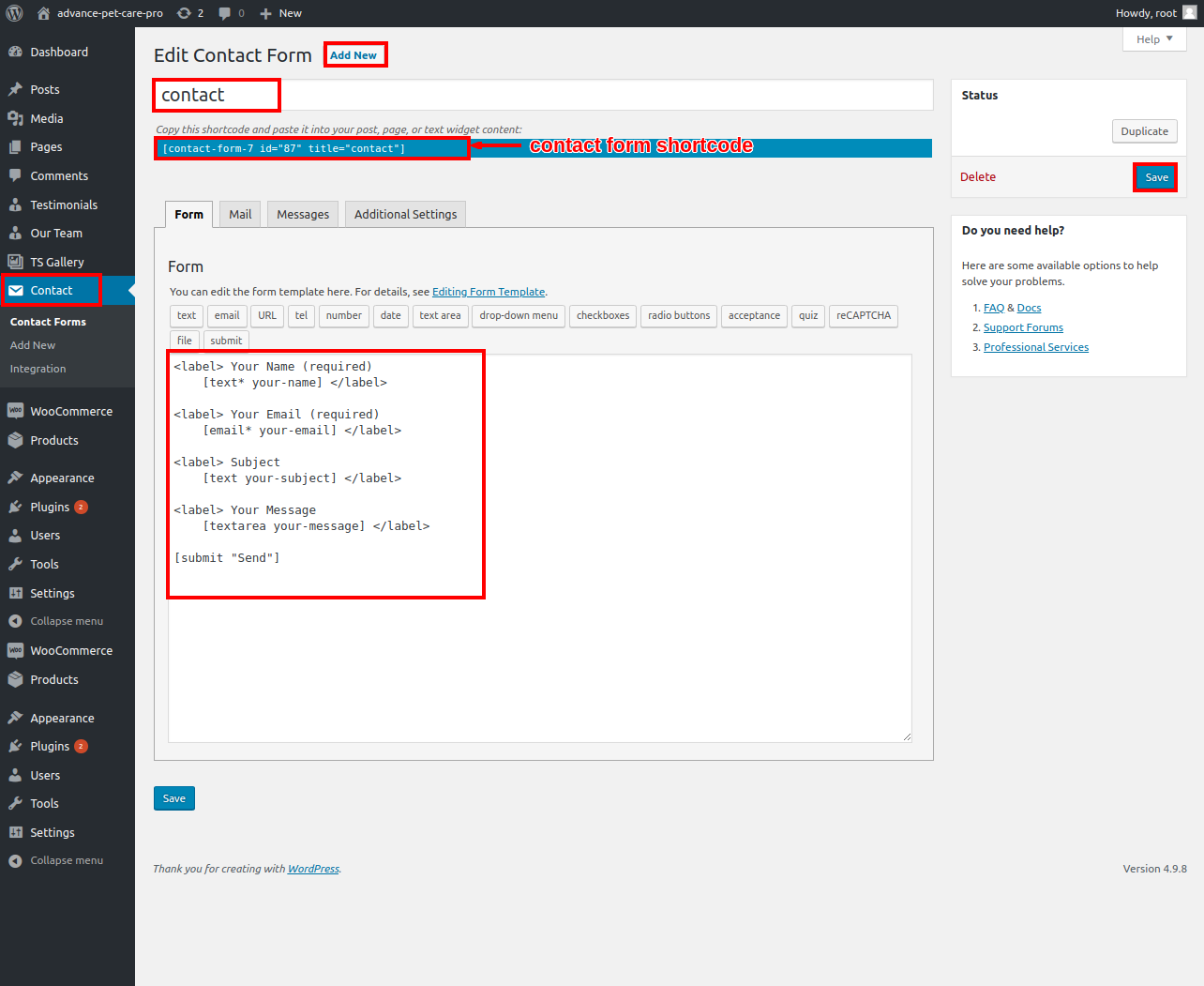Open the Additional Settings tab
Viewport: 1204px width, 986px height.
point(405,215)
